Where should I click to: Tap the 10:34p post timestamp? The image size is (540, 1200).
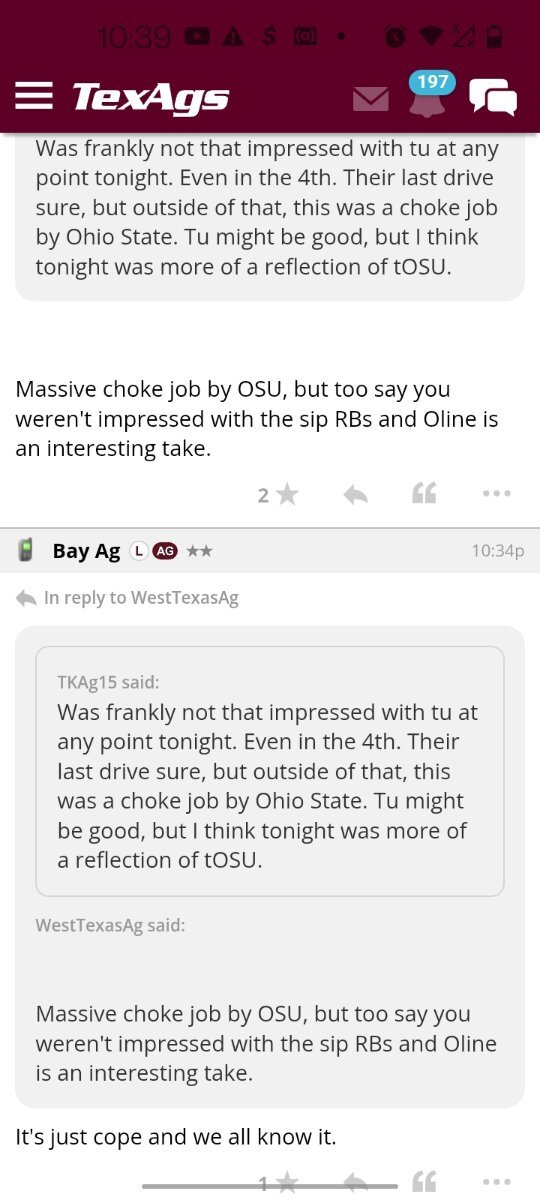[498, 552]
